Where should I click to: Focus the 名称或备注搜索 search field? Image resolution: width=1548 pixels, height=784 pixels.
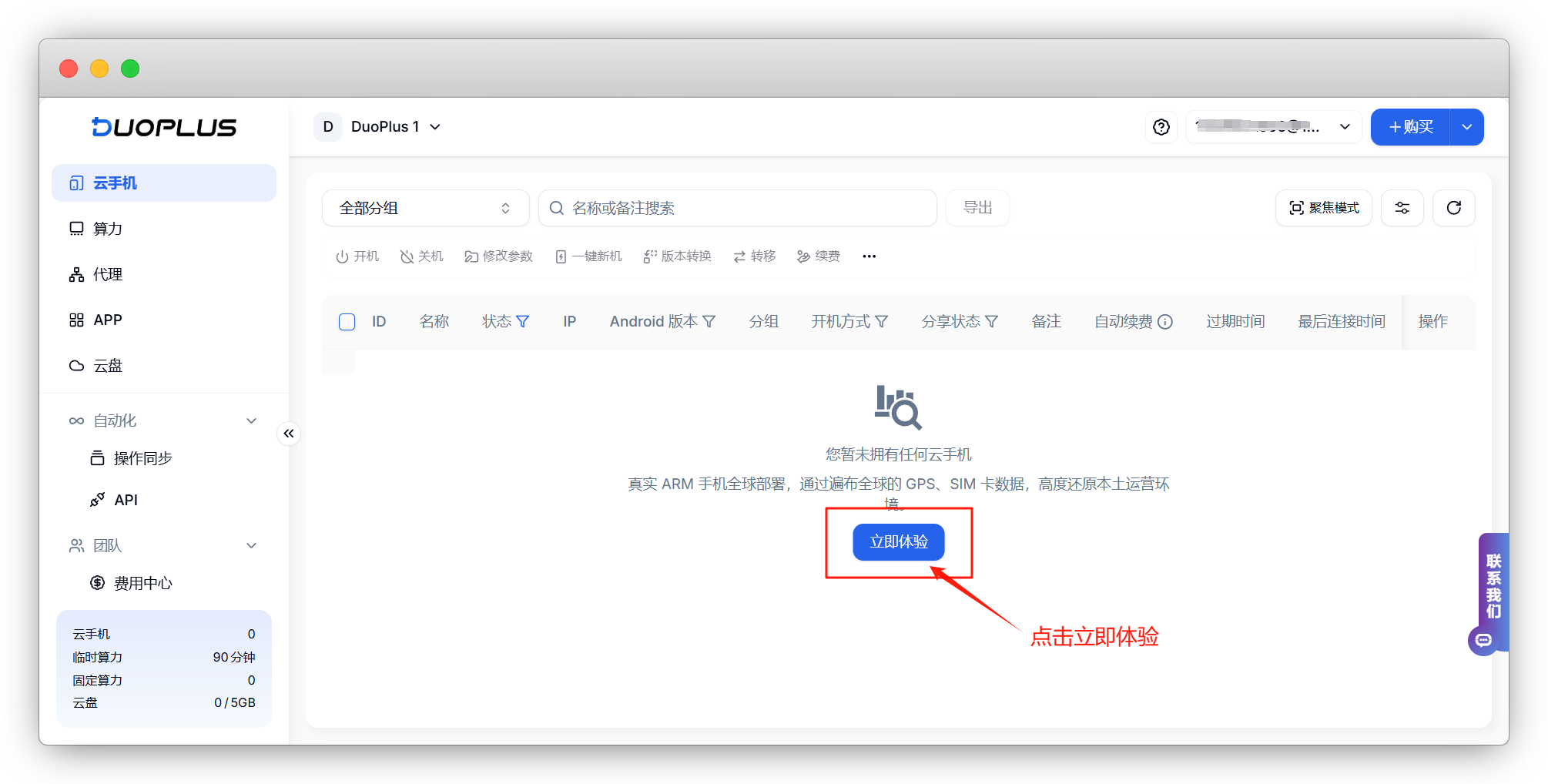(738, 208)
